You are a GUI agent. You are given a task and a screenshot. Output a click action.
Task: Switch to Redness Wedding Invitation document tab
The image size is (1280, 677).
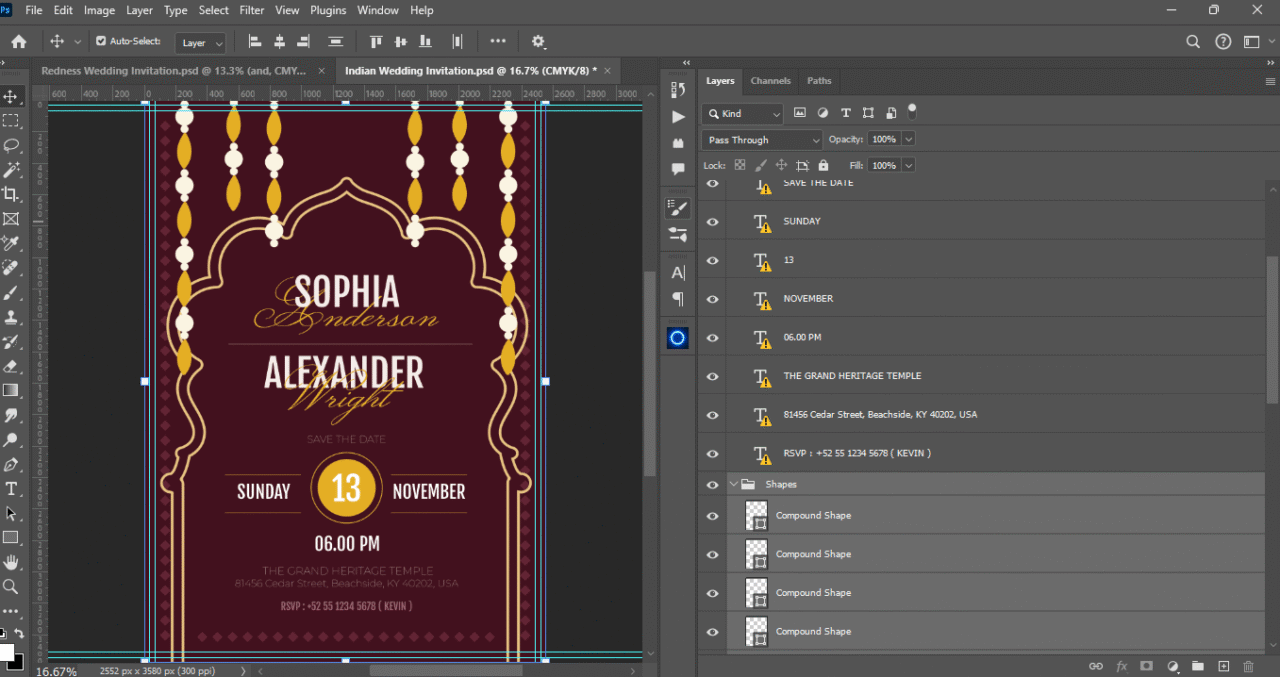(x=175, y=71)
